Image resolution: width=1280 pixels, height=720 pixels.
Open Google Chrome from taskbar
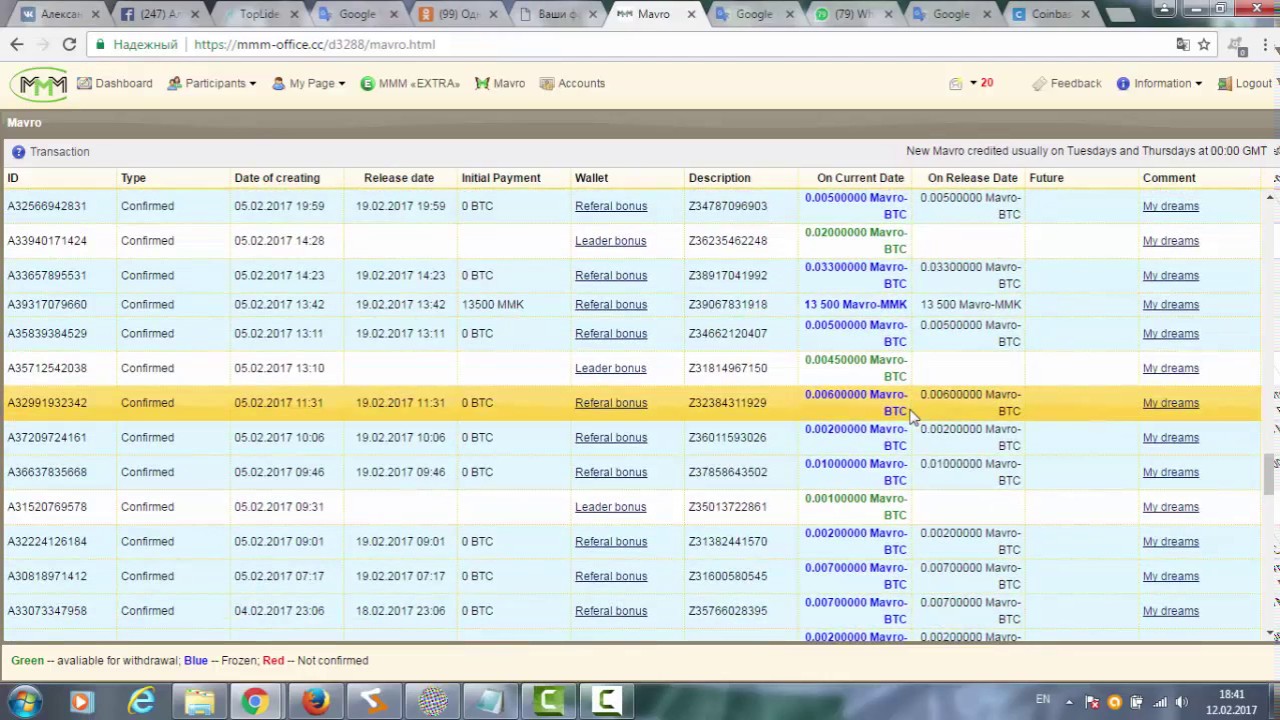click(256, 701)
